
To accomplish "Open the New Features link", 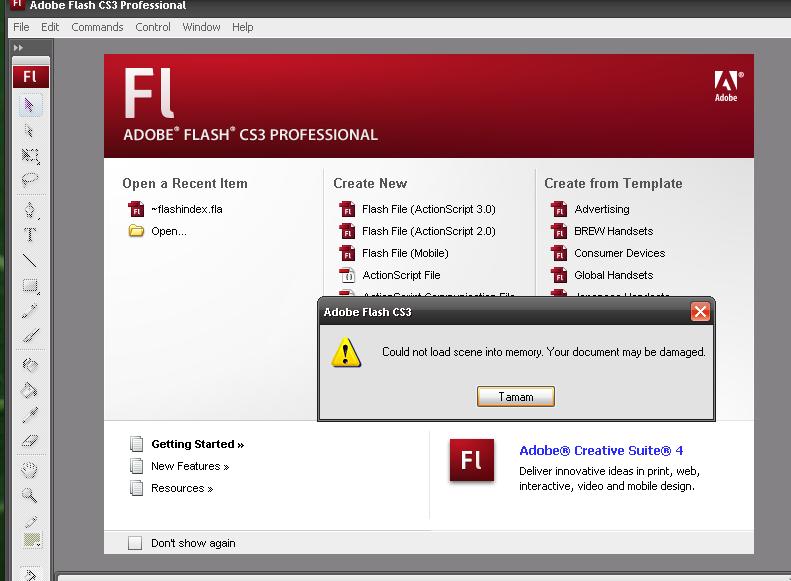I will (x=190, y=466).
